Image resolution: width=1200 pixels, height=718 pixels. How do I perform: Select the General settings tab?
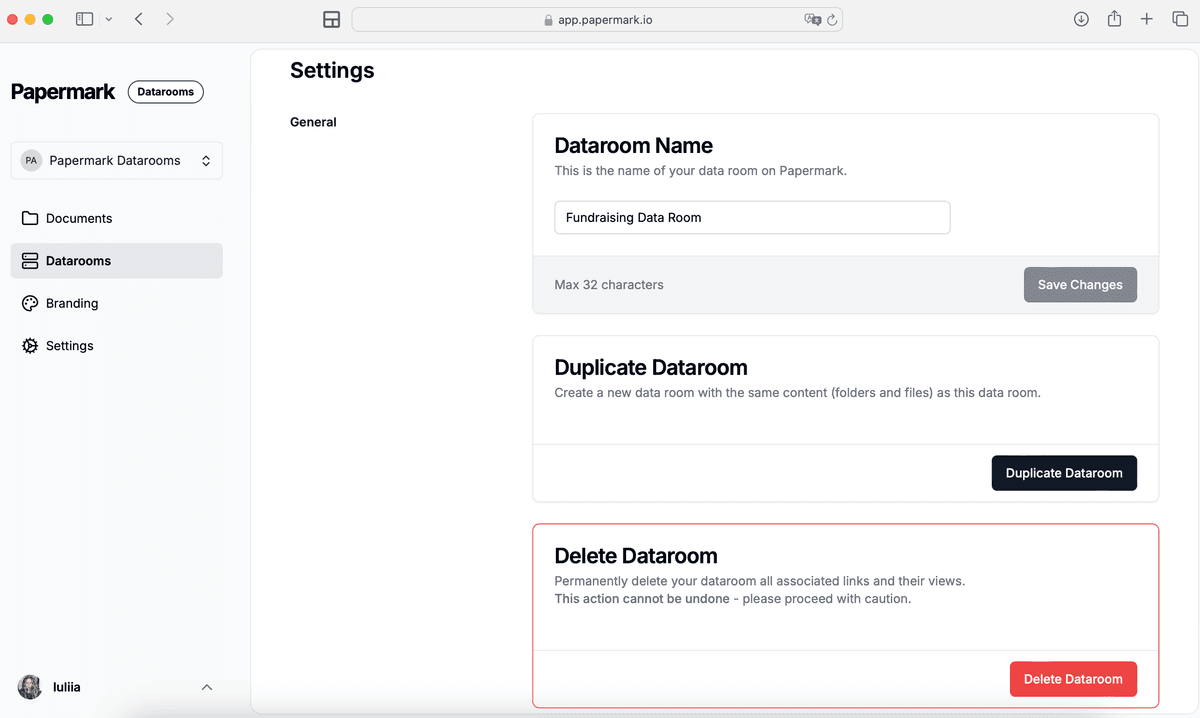pos(313,122)
